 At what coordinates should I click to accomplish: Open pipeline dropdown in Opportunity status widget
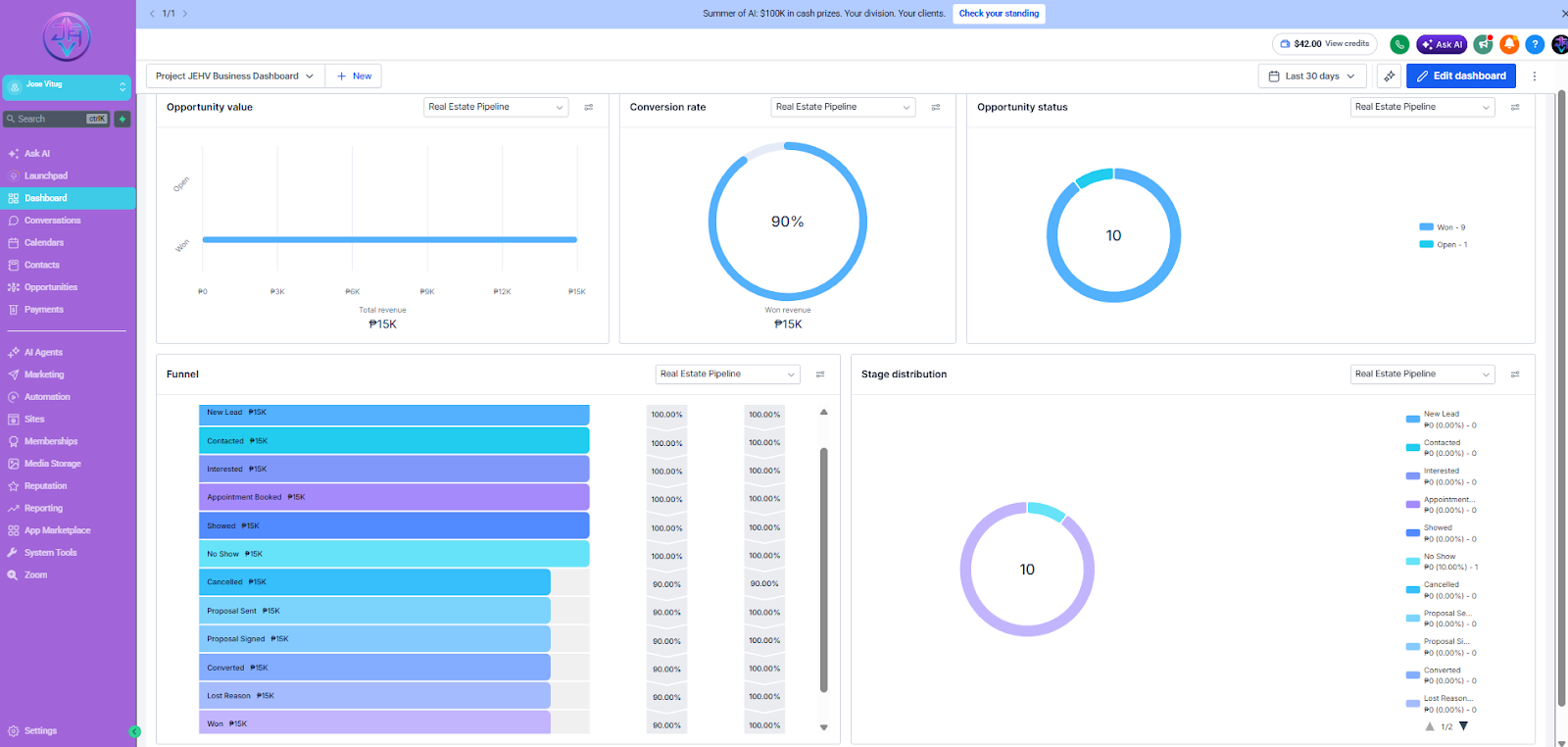coord(1423,107)
